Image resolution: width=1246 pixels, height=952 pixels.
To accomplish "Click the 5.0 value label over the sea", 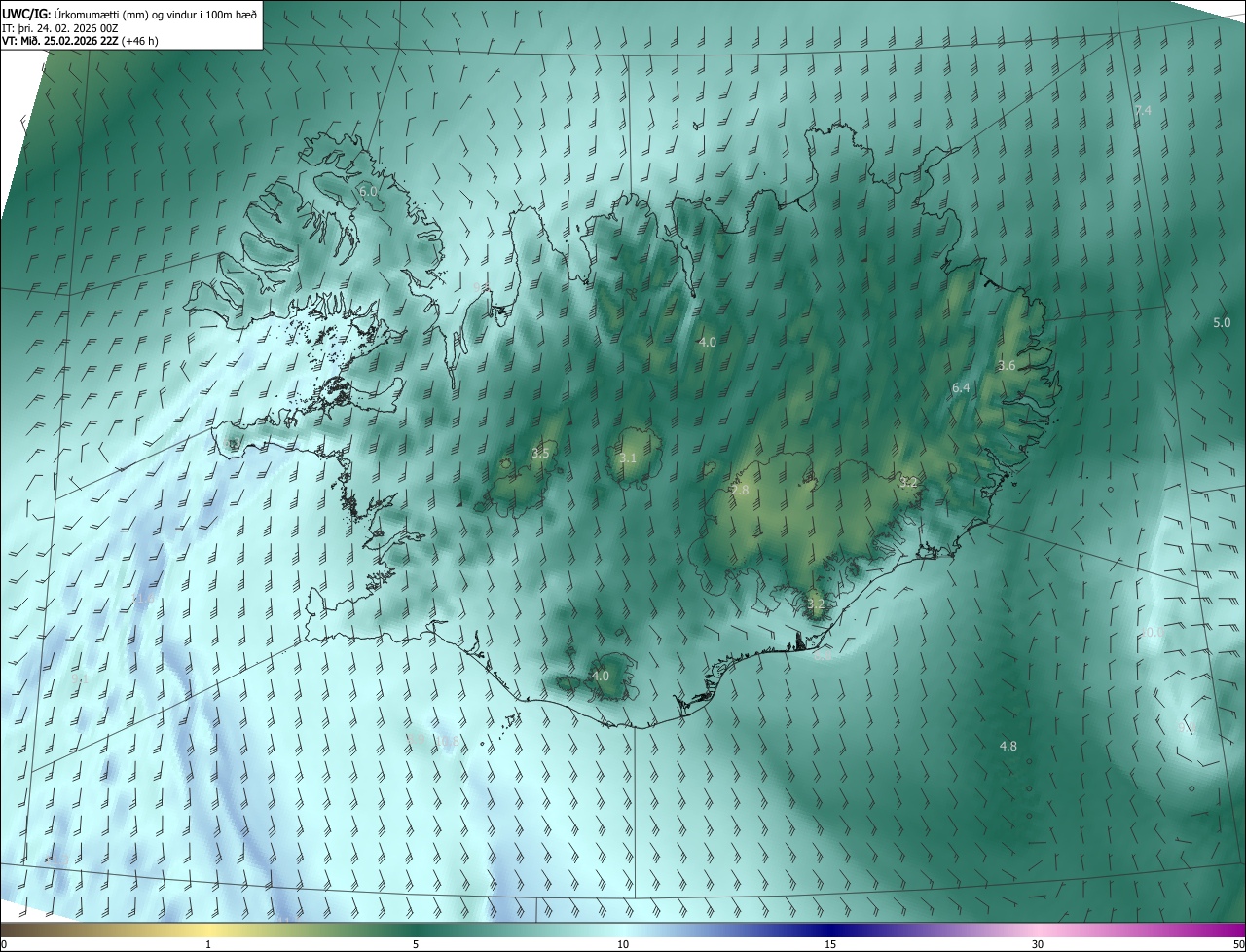I will click(1222, 322).
